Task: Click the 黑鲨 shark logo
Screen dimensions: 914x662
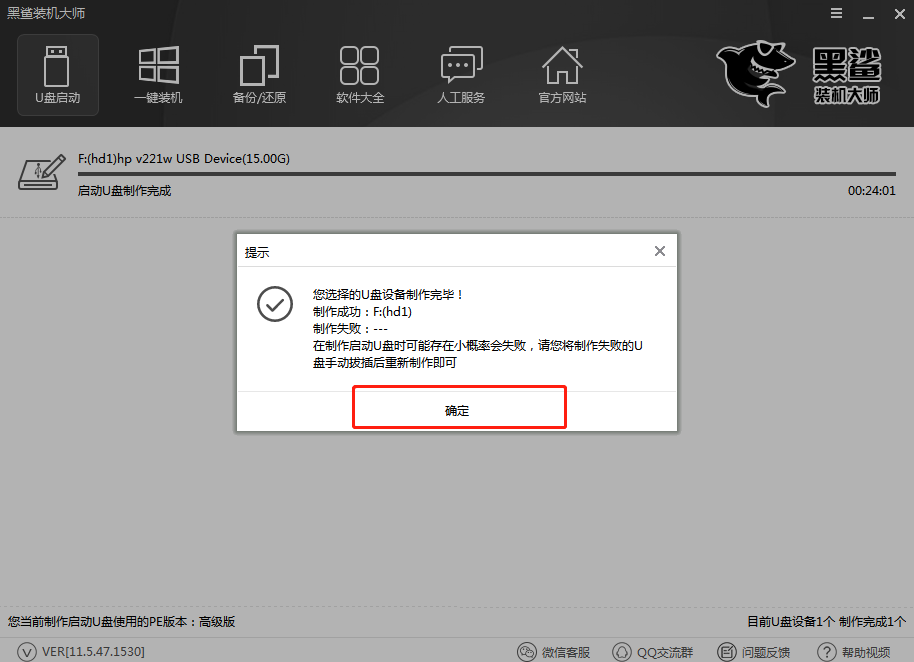Action: [757, 72]
